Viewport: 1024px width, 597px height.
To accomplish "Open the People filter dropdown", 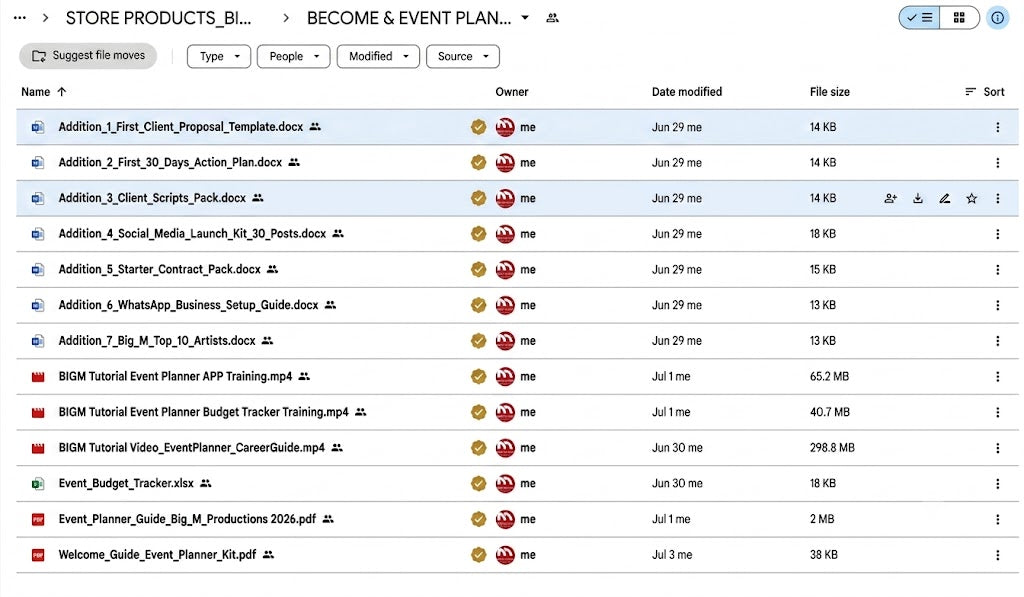I will click(x=294, y=56).
